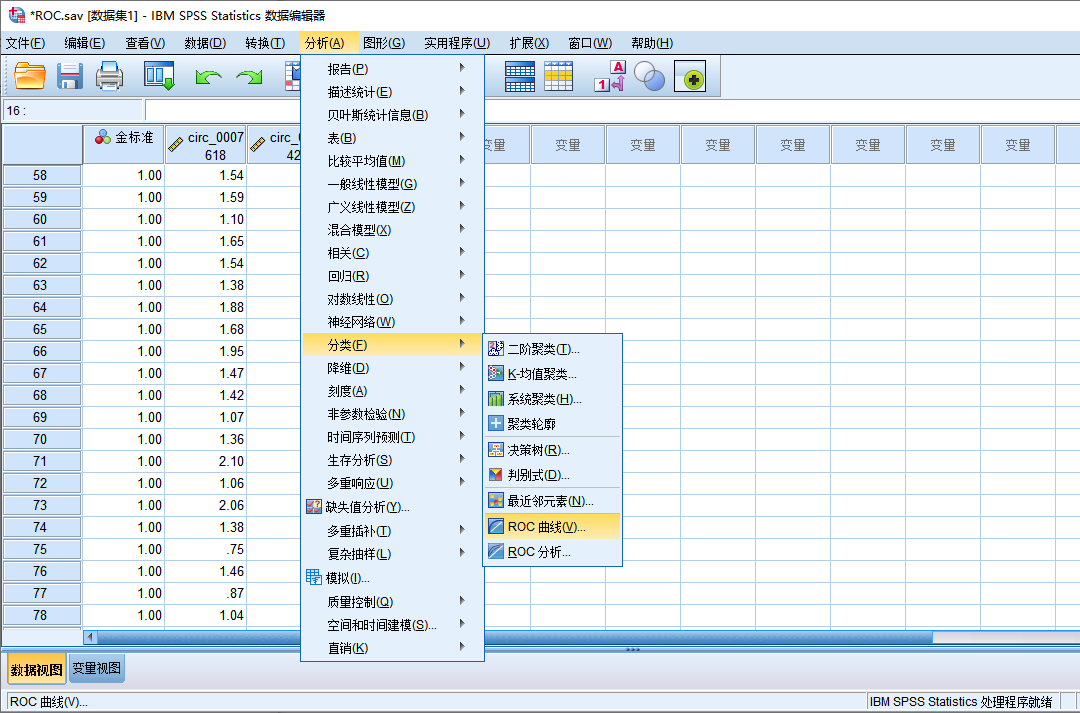1080x713 pixels.
Task: Click the Undo green arrow icon
Action: pyautogui.click(x=207, y=76)
